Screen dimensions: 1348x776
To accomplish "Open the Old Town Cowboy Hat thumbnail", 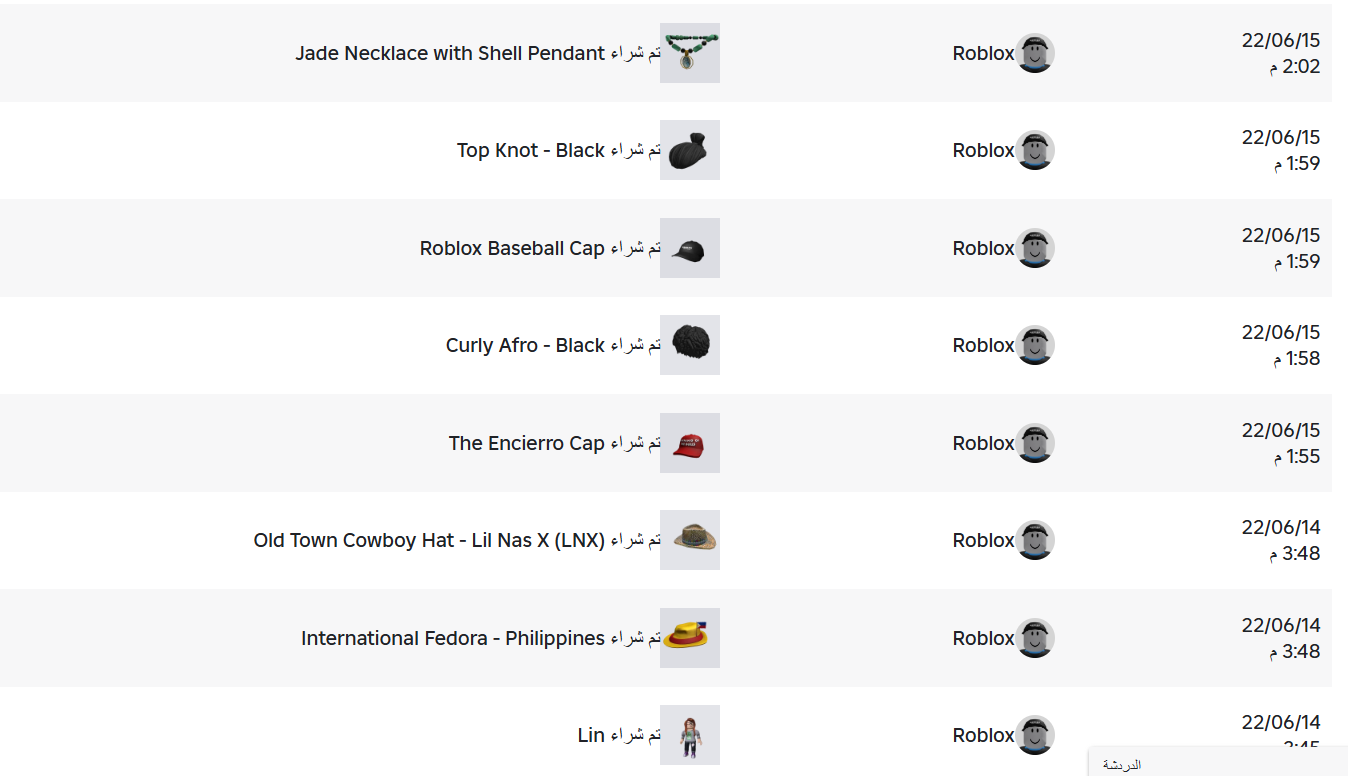I will pos(689,540).
